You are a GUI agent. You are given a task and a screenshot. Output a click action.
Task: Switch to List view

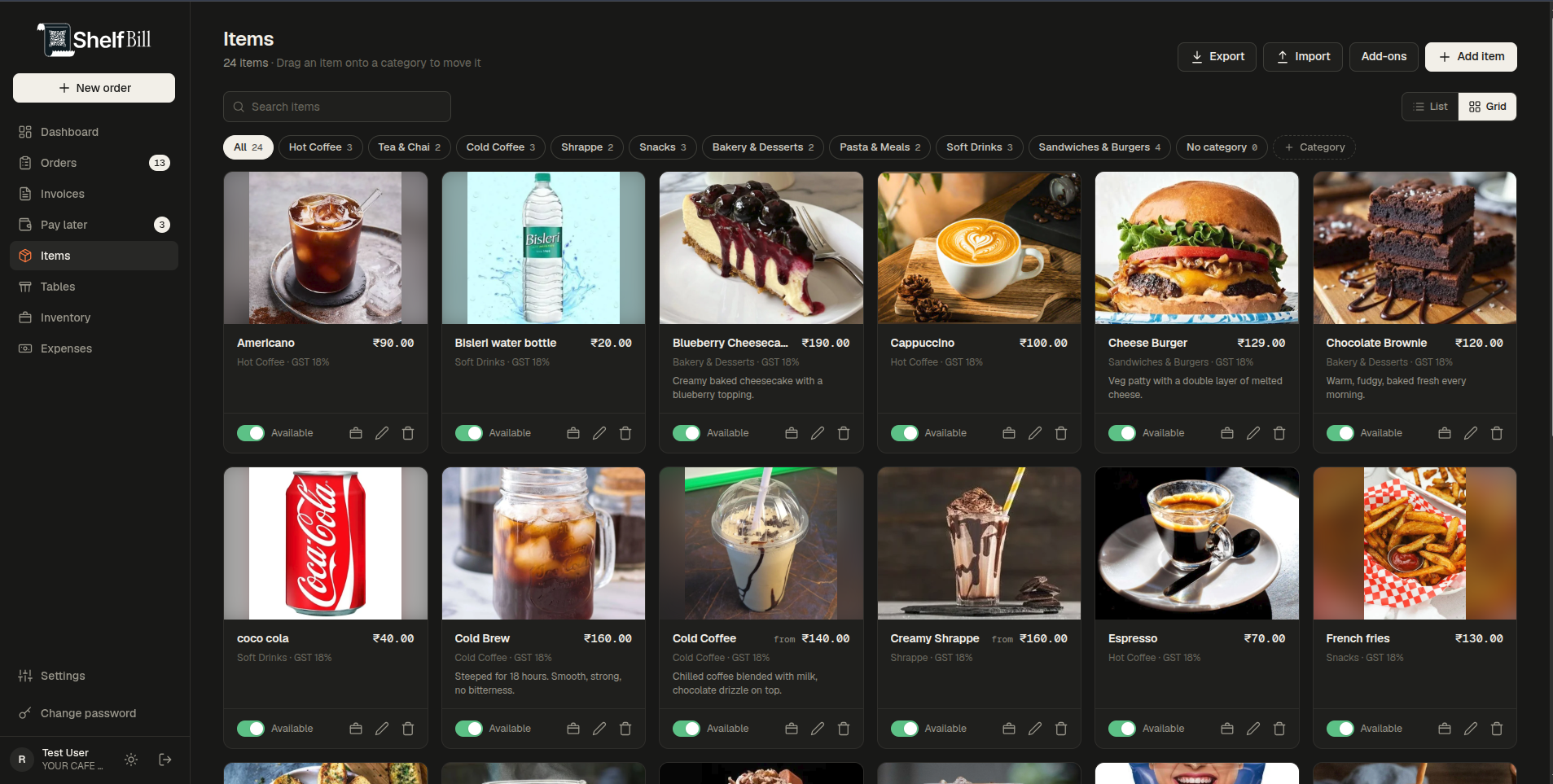(1430, 107)
